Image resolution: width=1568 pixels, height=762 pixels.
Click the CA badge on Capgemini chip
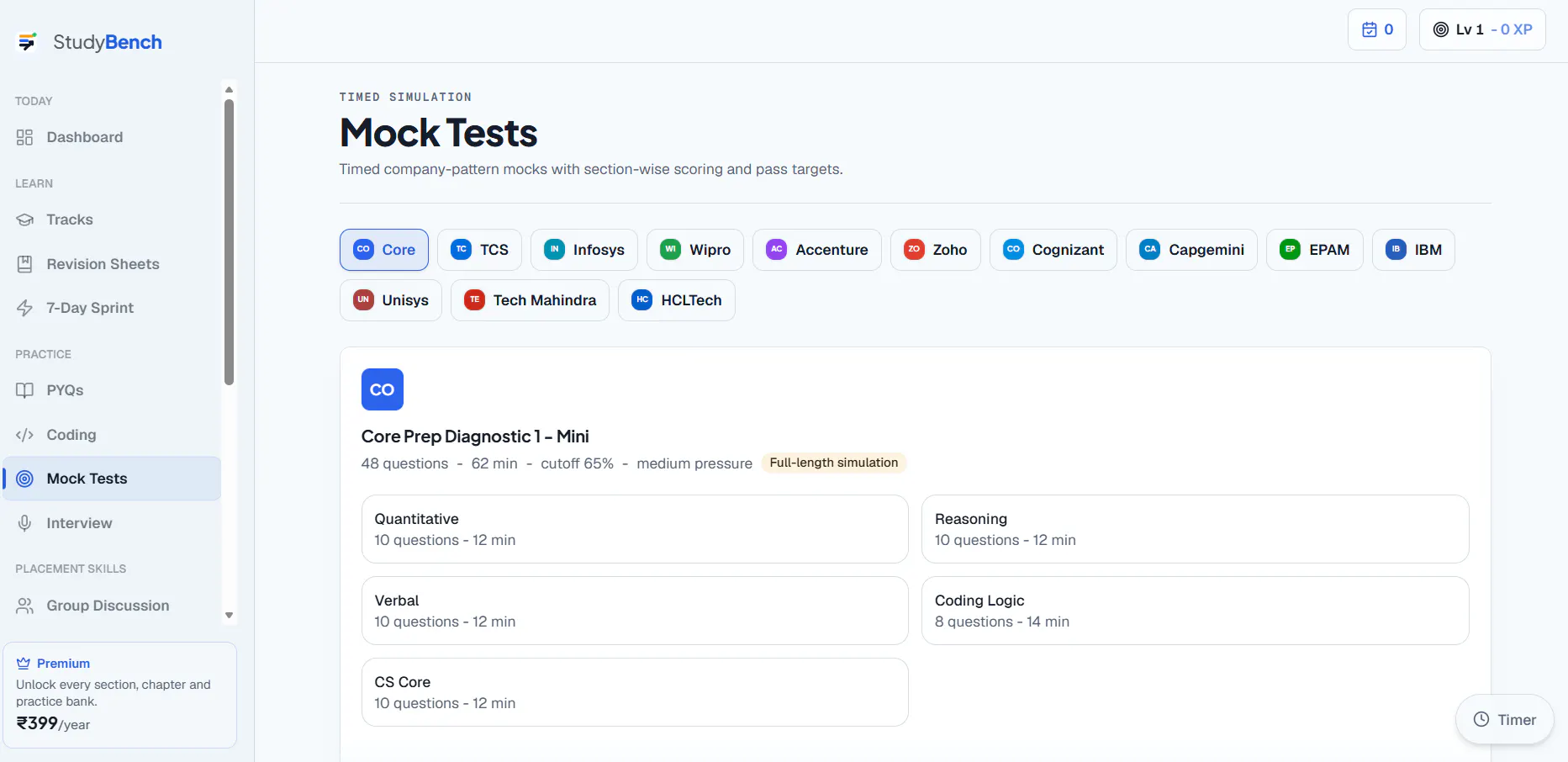point(1150,249)
